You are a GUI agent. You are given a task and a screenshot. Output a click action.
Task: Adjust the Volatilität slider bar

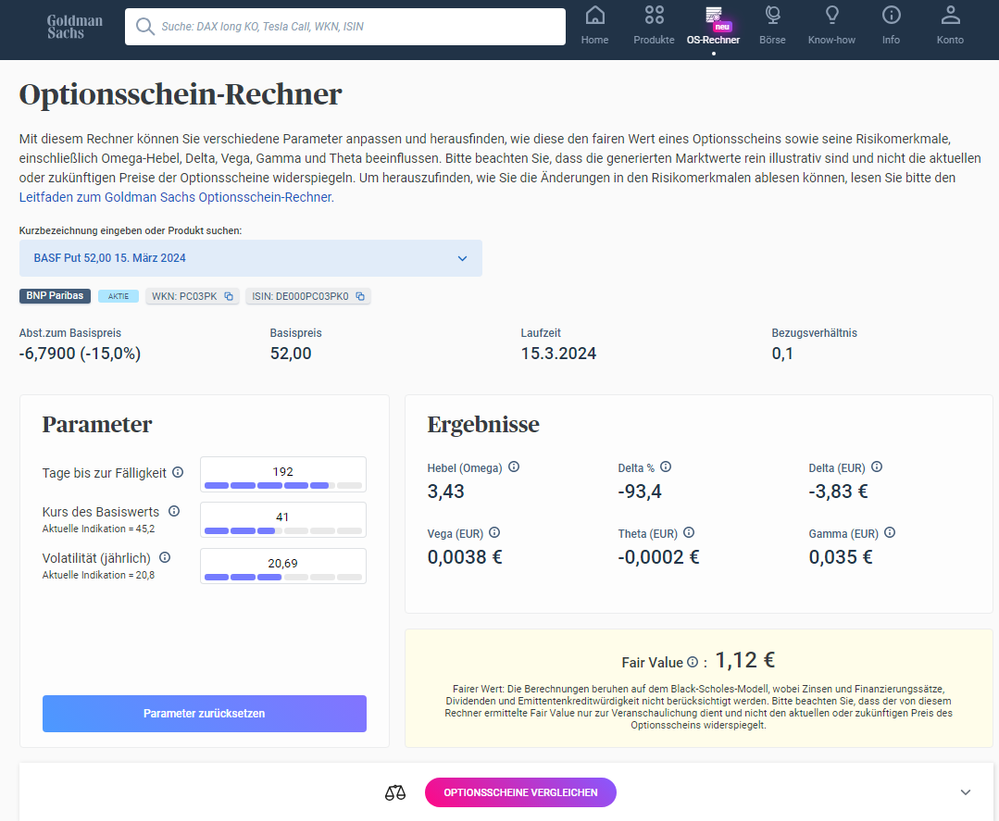(283, 577)
